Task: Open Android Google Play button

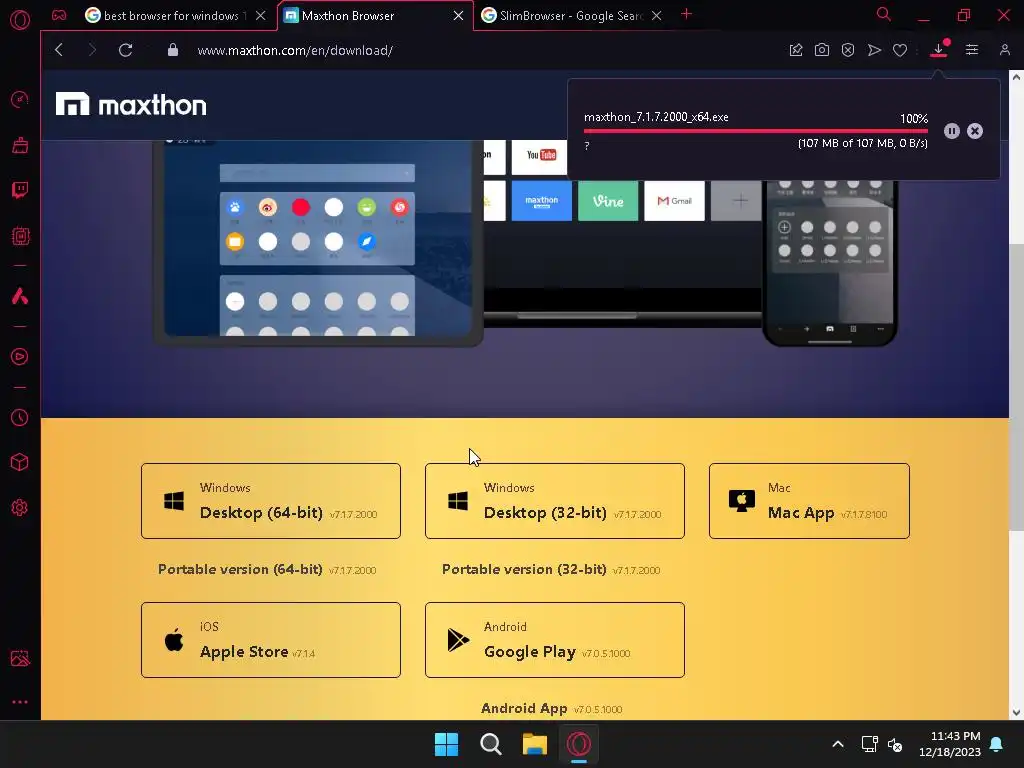Action: (x=555, y=640)
